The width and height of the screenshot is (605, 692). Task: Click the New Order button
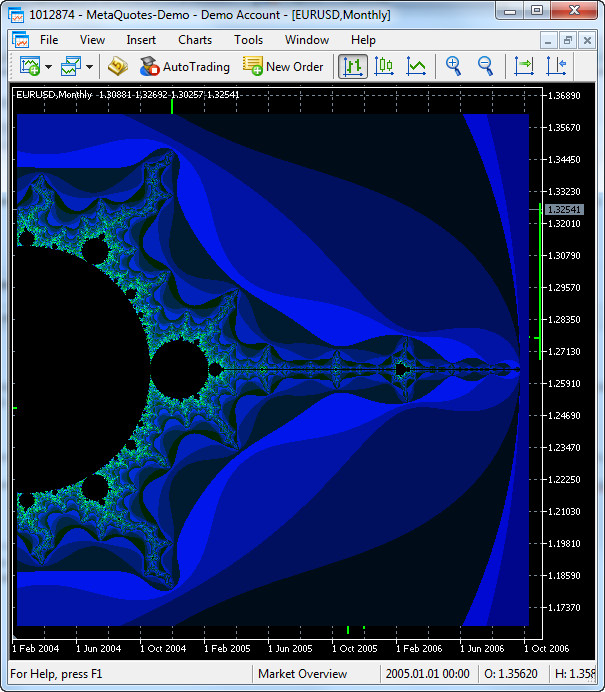coord(283,67)
